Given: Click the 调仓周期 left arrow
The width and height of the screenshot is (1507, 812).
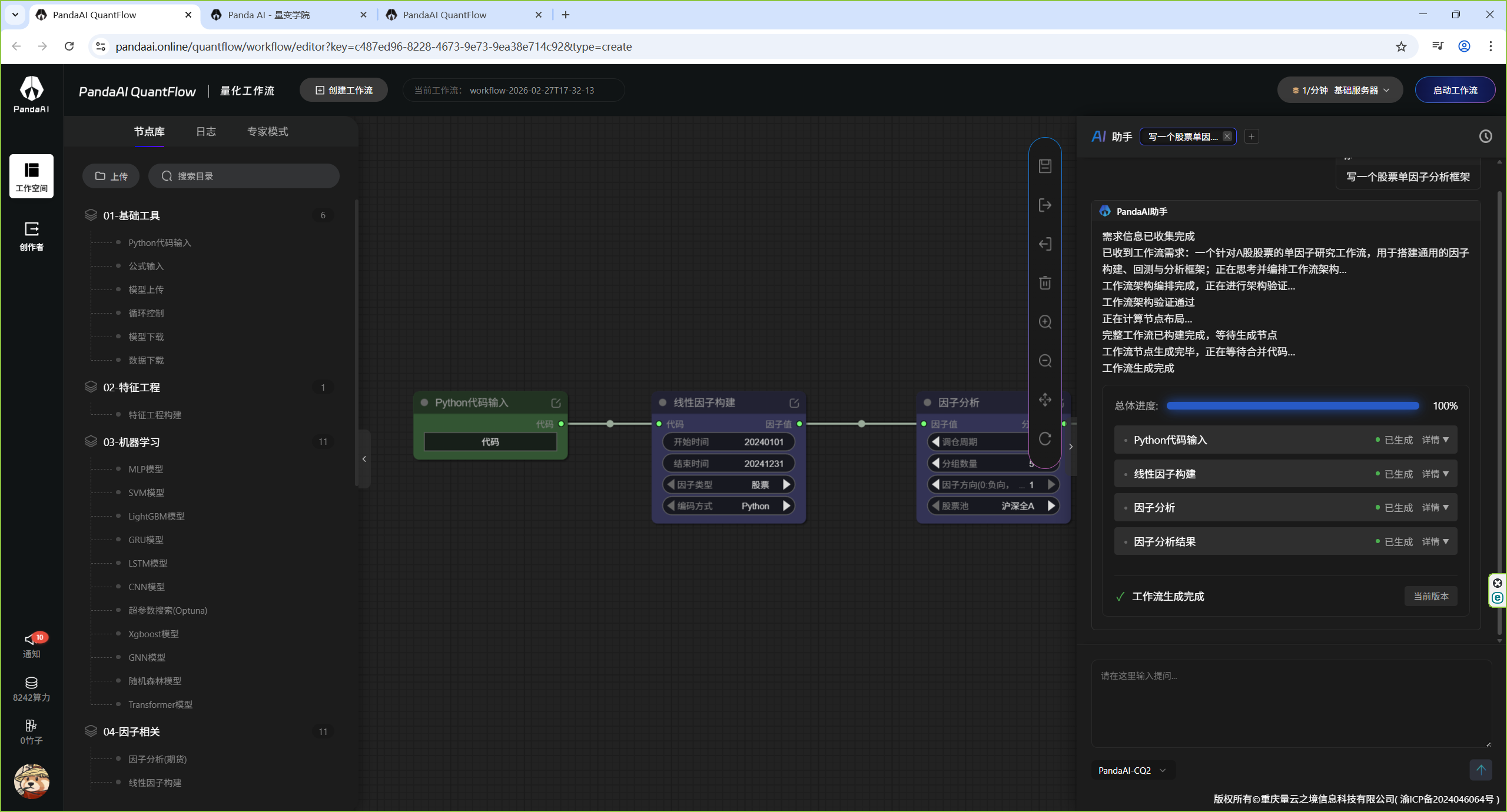Looking at the screenshot, I should [x=935, y=441].
